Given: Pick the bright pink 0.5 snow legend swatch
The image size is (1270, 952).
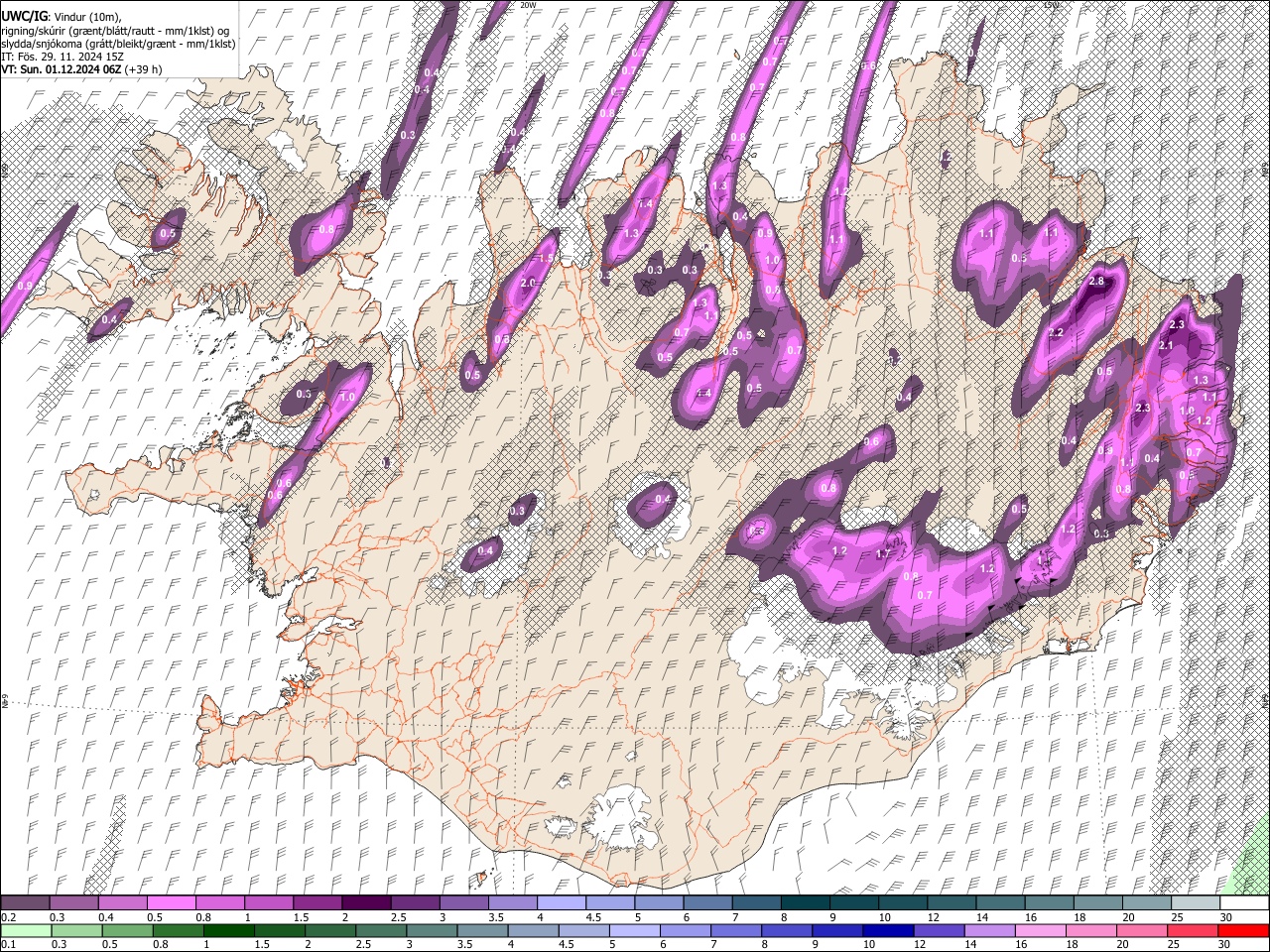Looking at the screenshot, I should 171,903.
